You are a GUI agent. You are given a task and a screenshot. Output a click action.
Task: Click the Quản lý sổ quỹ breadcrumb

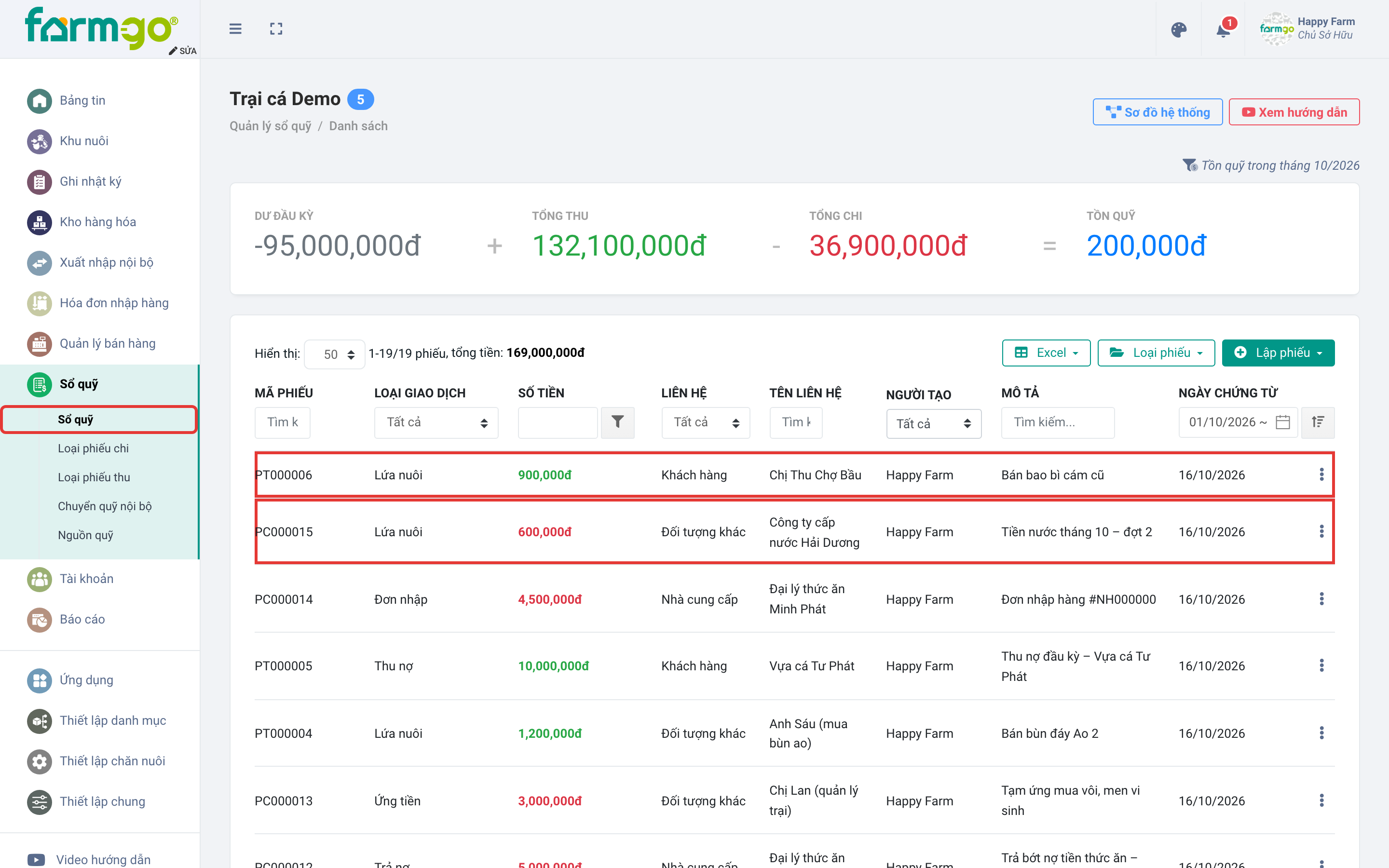click(271, 126)
